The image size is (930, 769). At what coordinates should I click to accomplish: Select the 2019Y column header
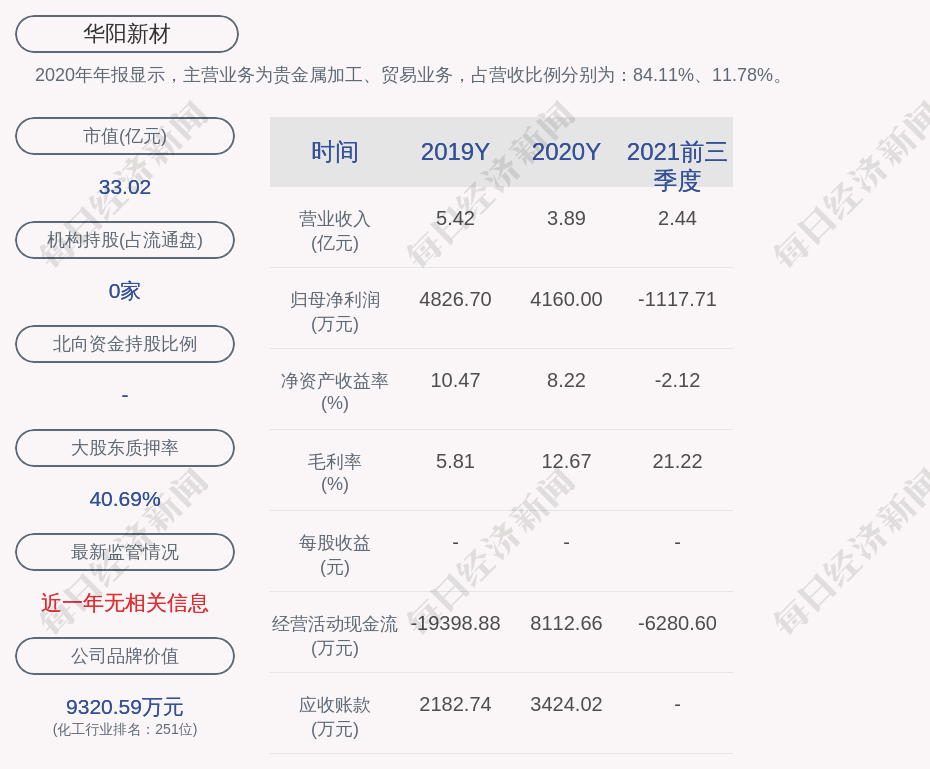click(456, 152)
